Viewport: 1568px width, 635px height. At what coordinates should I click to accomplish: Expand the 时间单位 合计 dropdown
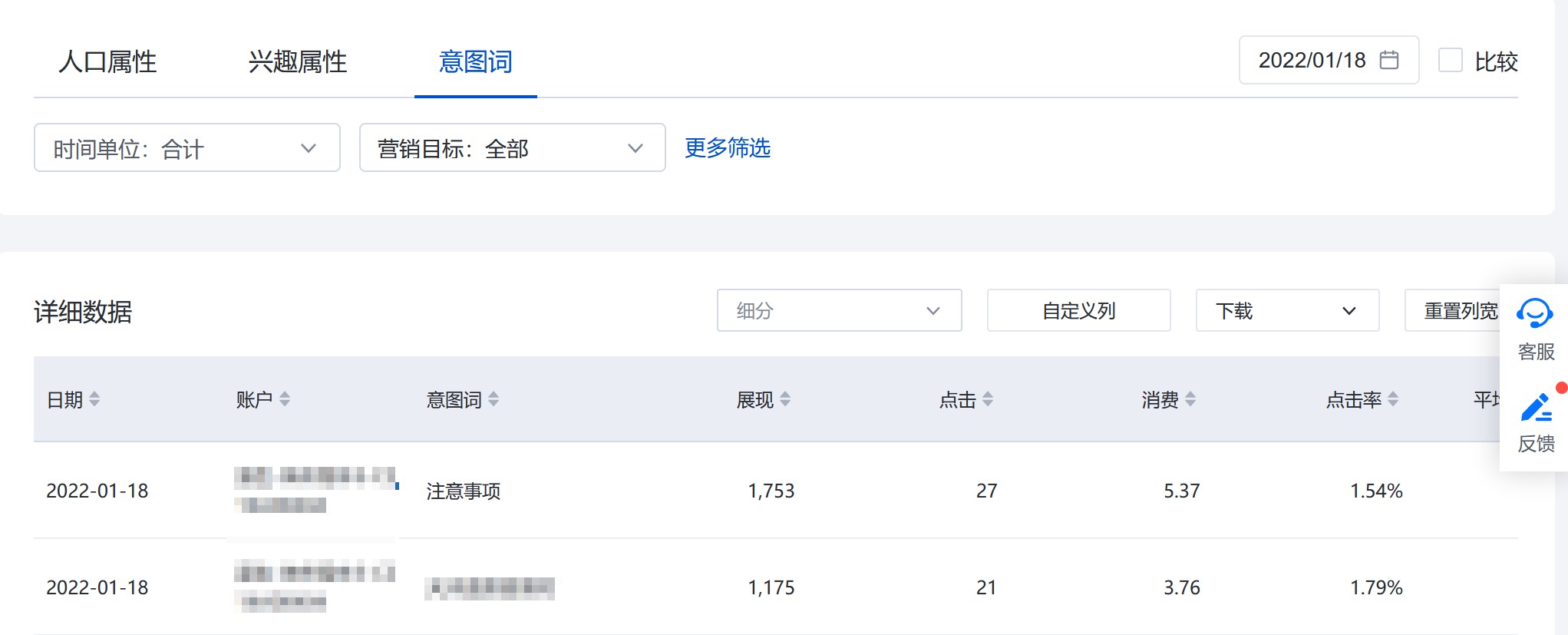187,147
